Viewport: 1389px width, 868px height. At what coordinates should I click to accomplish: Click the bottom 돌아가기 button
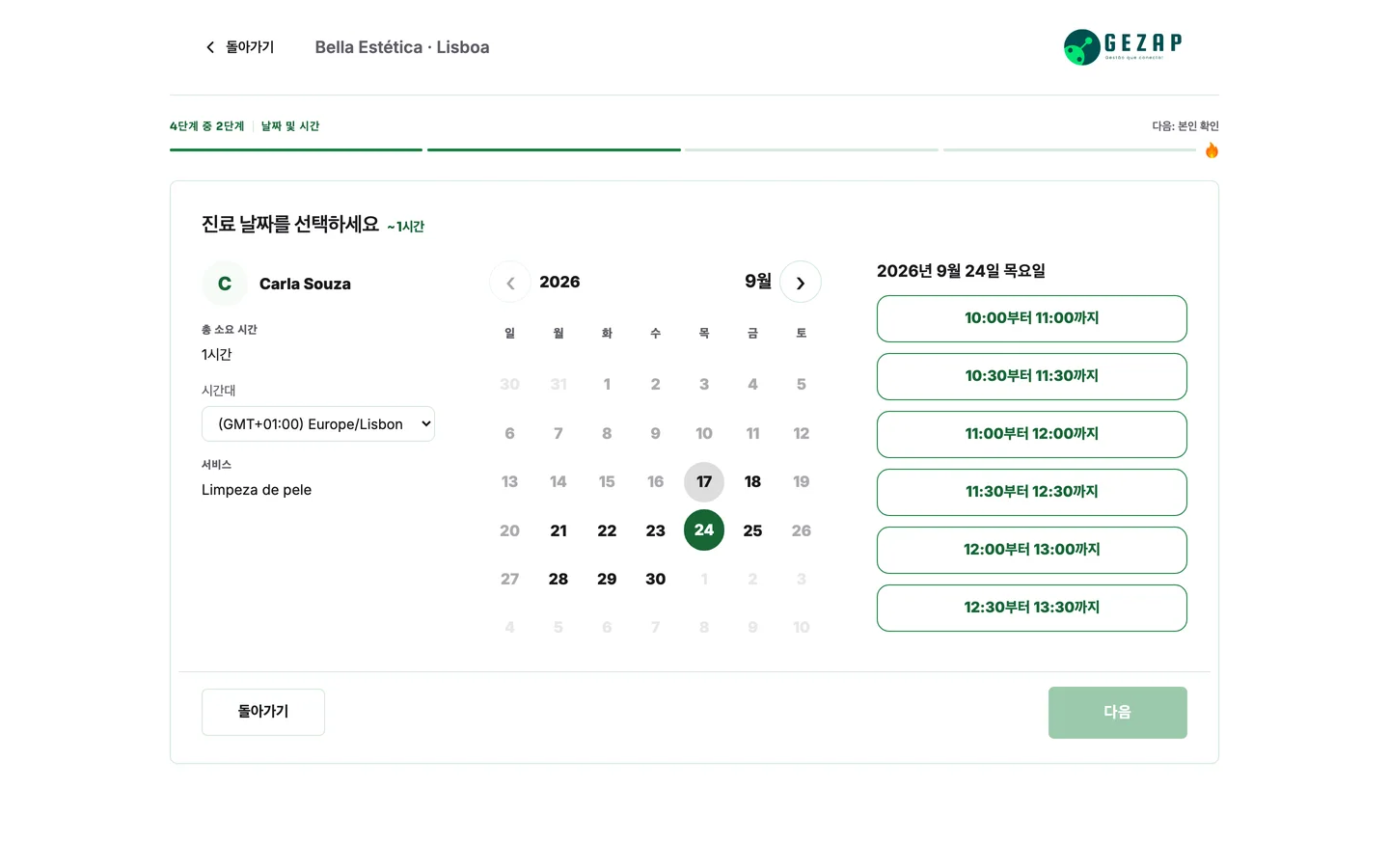tap(263, 712)
